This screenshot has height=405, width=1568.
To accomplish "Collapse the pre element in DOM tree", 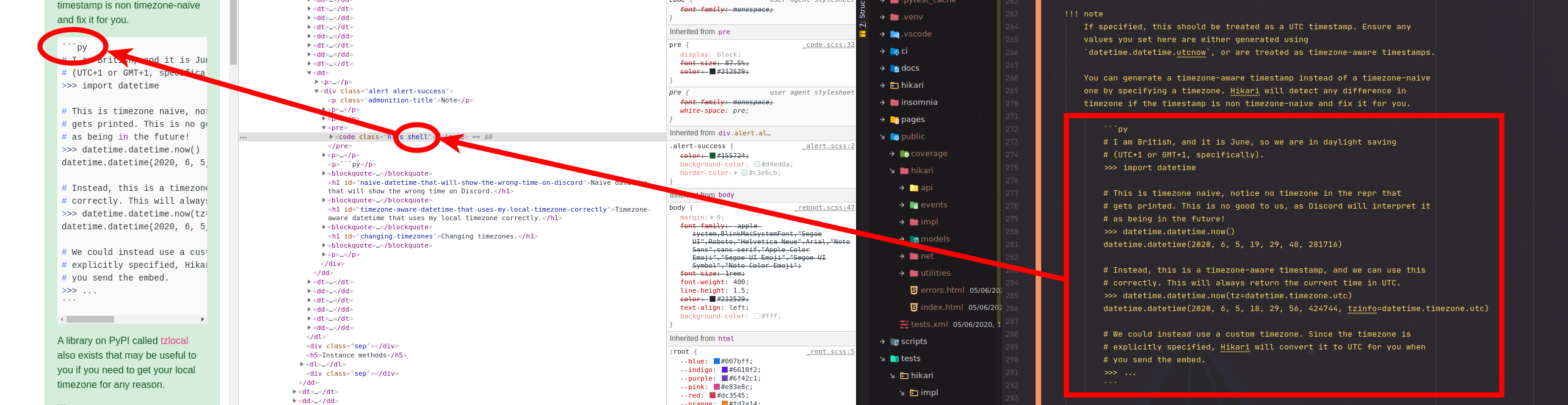I will 324,128.
